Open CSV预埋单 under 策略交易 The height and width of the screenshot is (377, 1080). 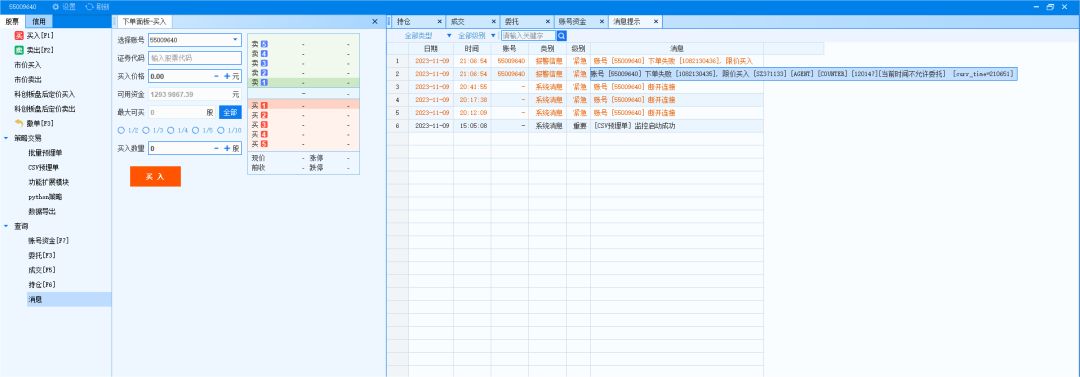click(43, 167)
